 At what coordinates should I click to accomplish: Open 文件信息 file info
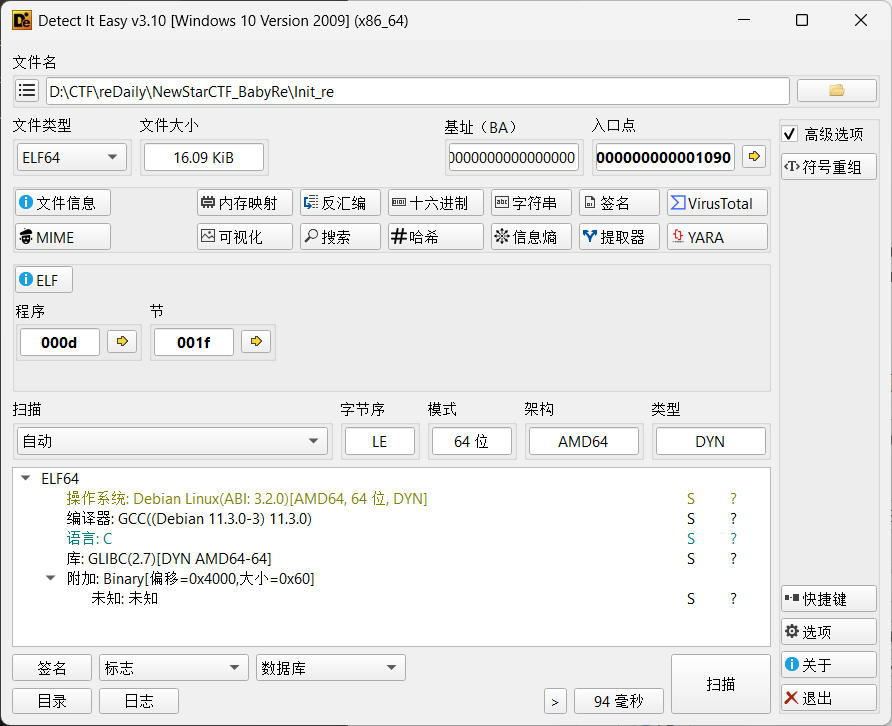[x=63, y=203]
